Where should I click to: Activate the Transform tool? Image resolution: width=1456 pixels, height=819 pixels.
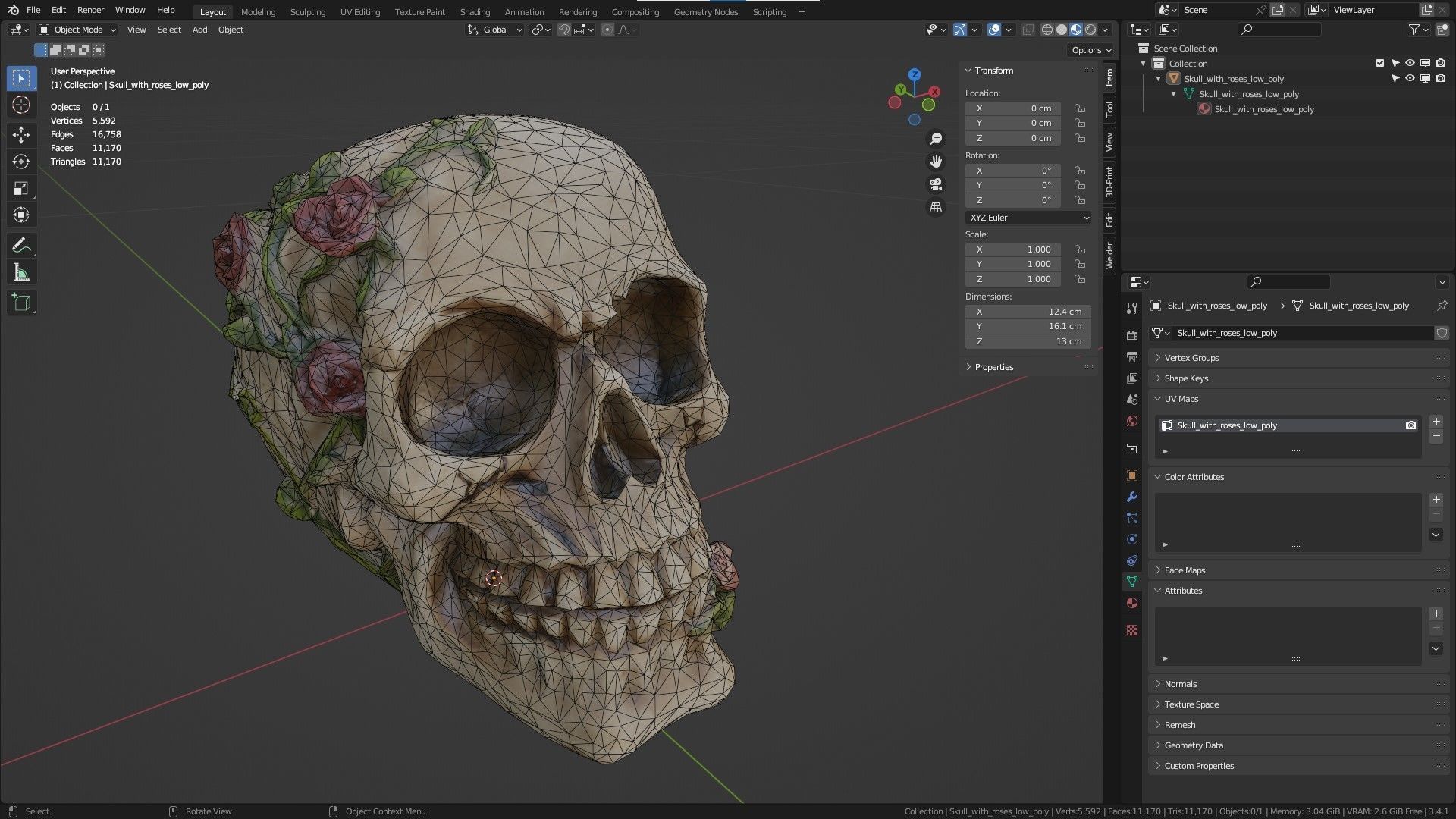pyautogui.click(x=21, y=215)
